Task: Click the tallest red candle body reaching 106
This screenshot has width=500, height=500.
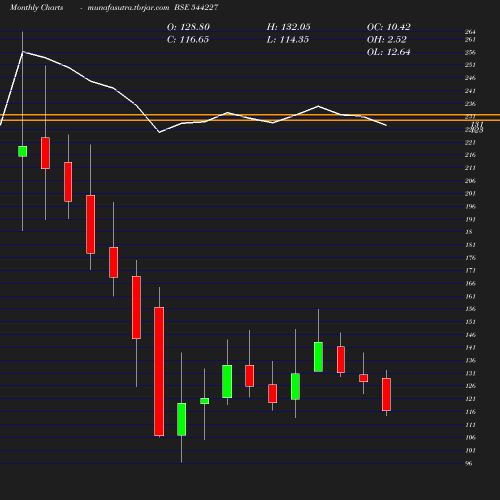Action: [x=159, y=371]
